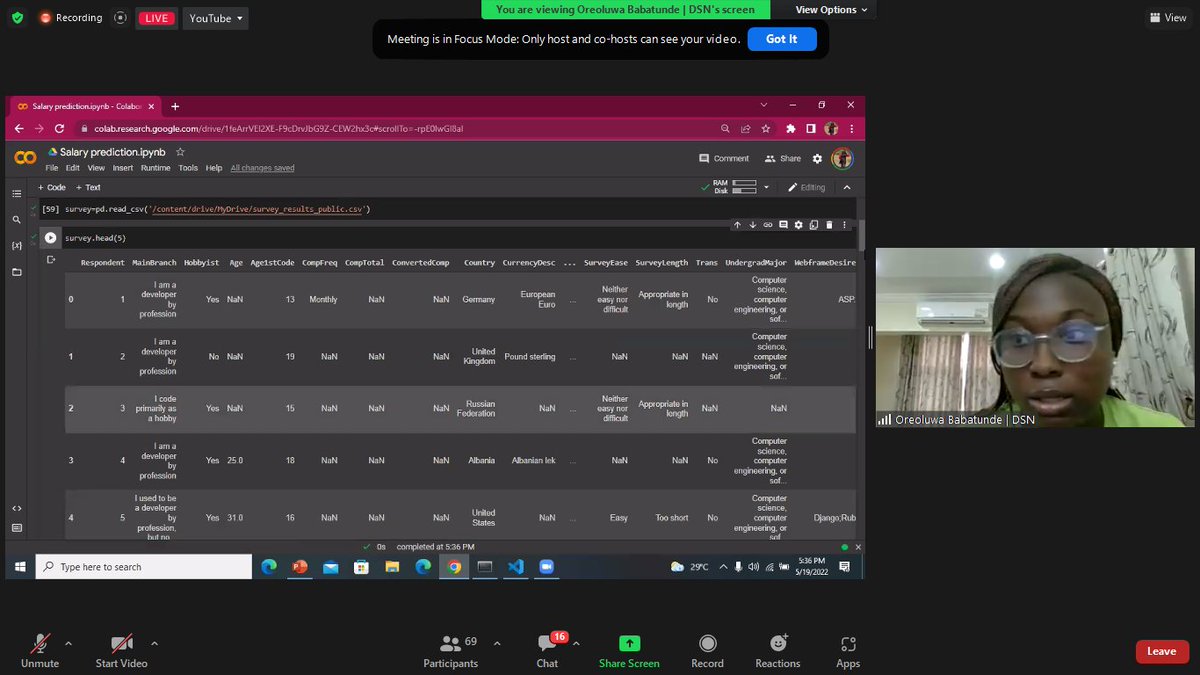Open YouTube live stream dropdown
This screenshot has height=675, width=1200.
coord(216,18)
